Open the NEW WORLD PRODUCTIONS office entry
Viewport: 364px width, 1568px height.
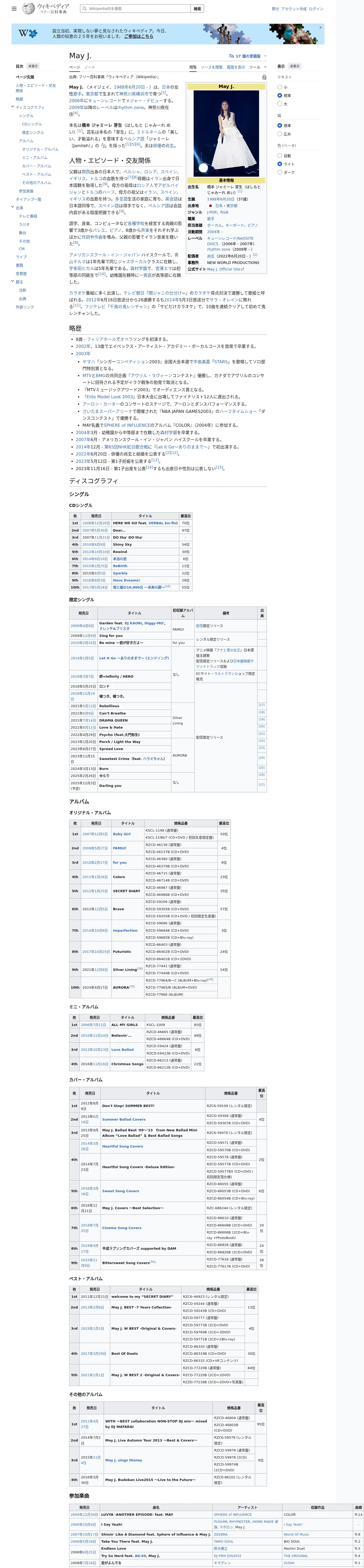233,263
